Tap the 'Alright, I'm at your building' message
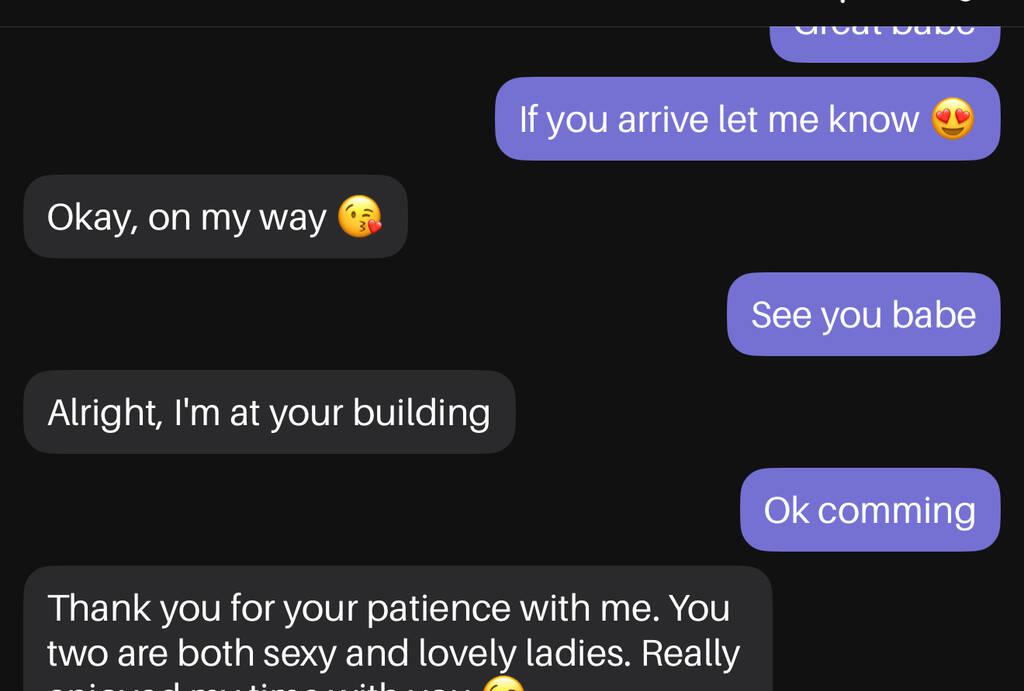This screenshot has width=1024, height=691. (x=268, y=412)
